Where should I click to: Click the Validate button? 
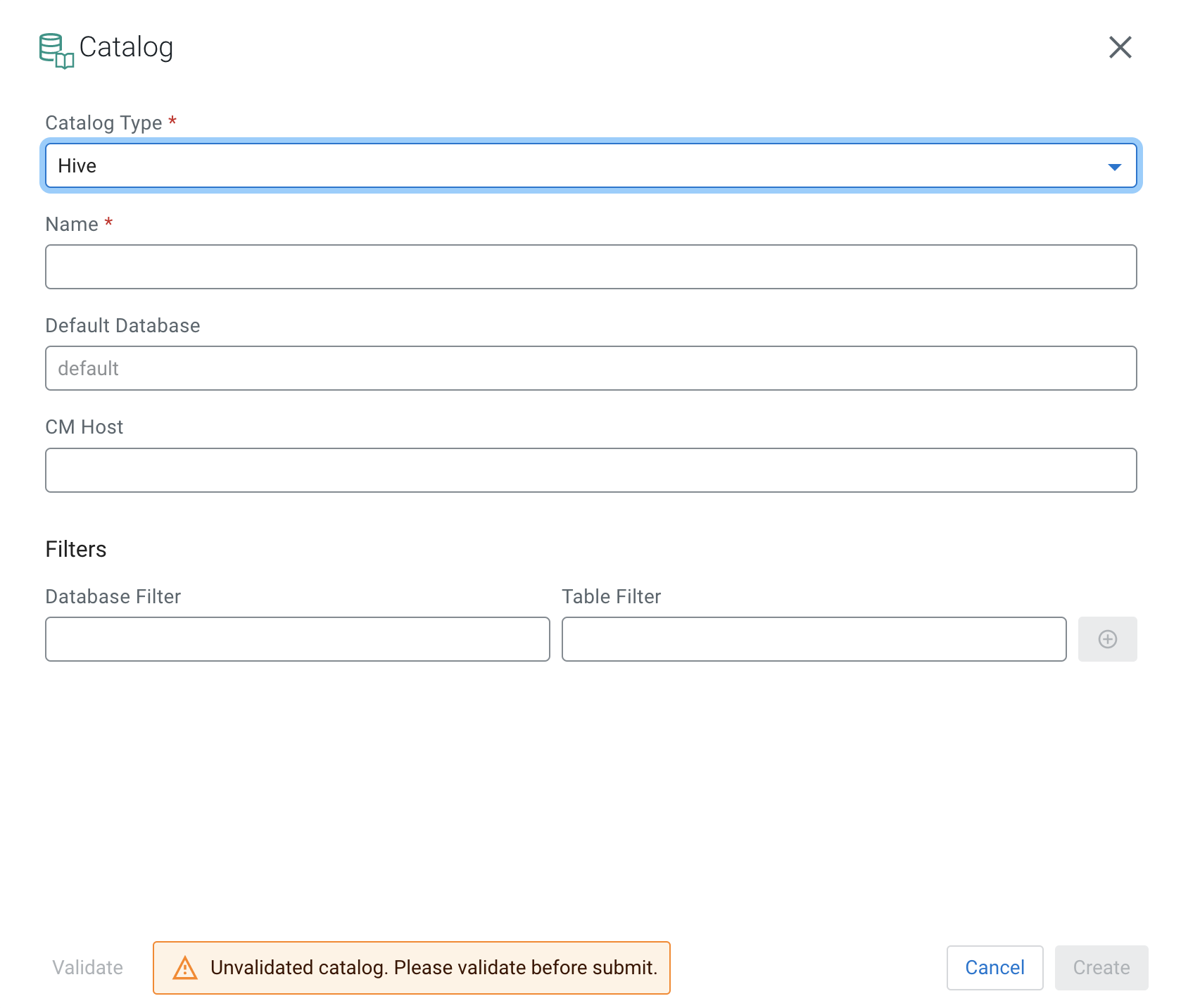coord(88,968)
